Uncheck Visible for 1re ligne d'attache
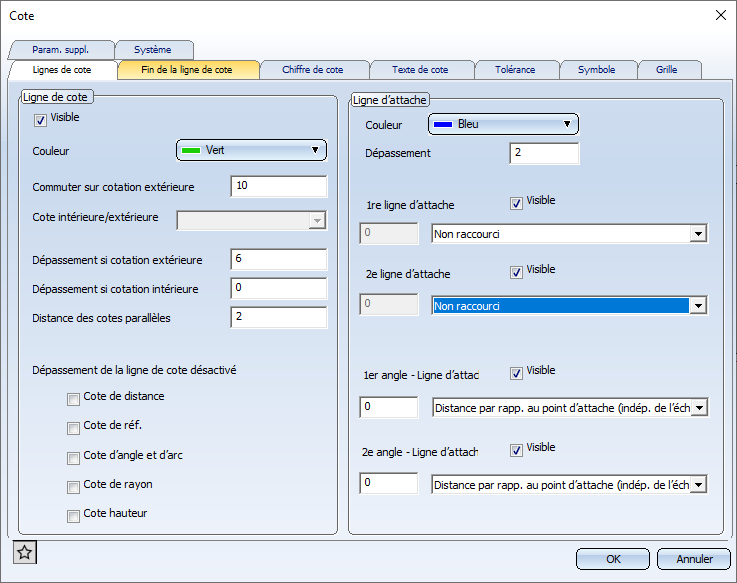737x583 pixels. [x=516, y=203]
